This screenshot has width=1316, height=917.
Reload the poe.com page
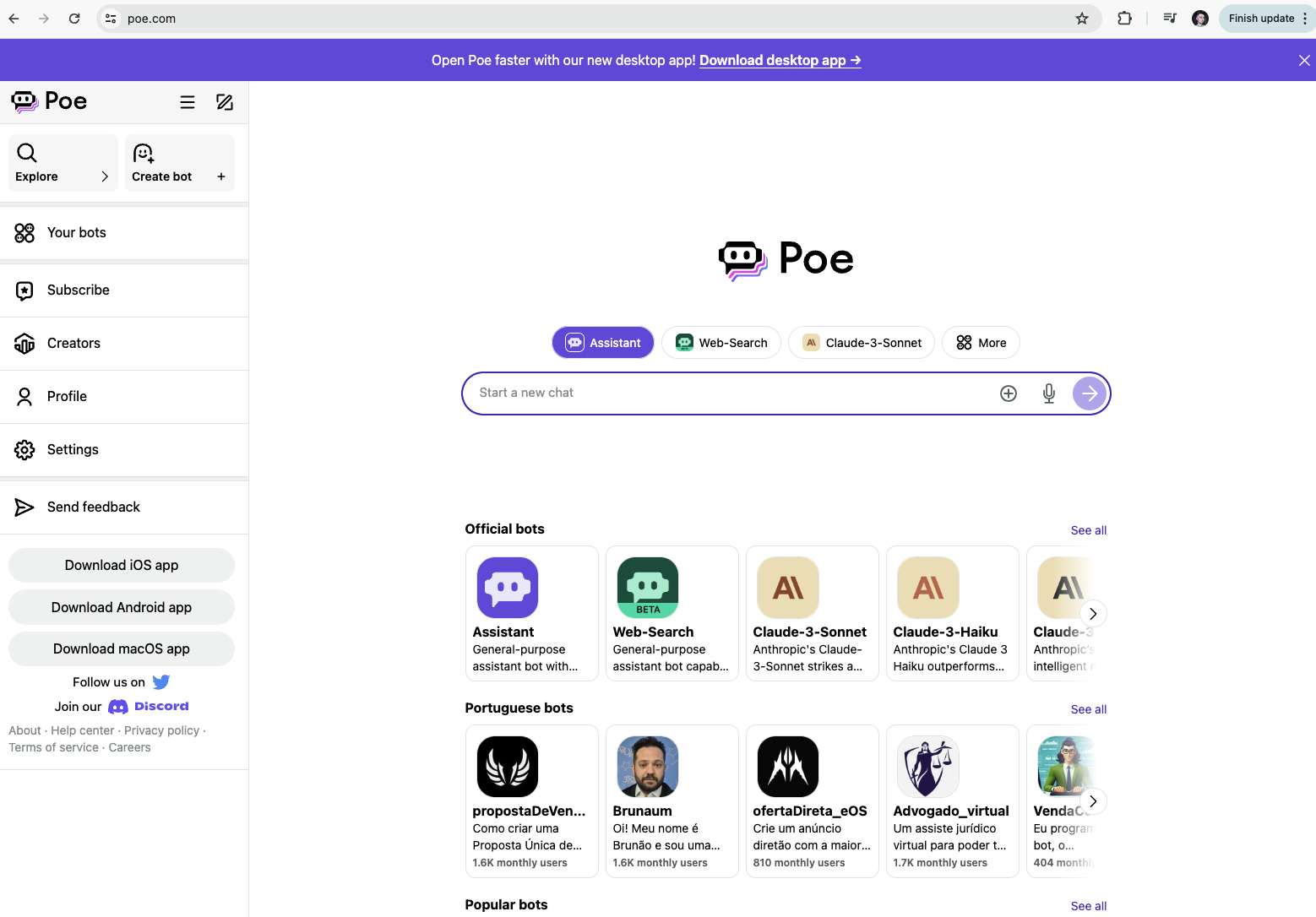point(74,19)
